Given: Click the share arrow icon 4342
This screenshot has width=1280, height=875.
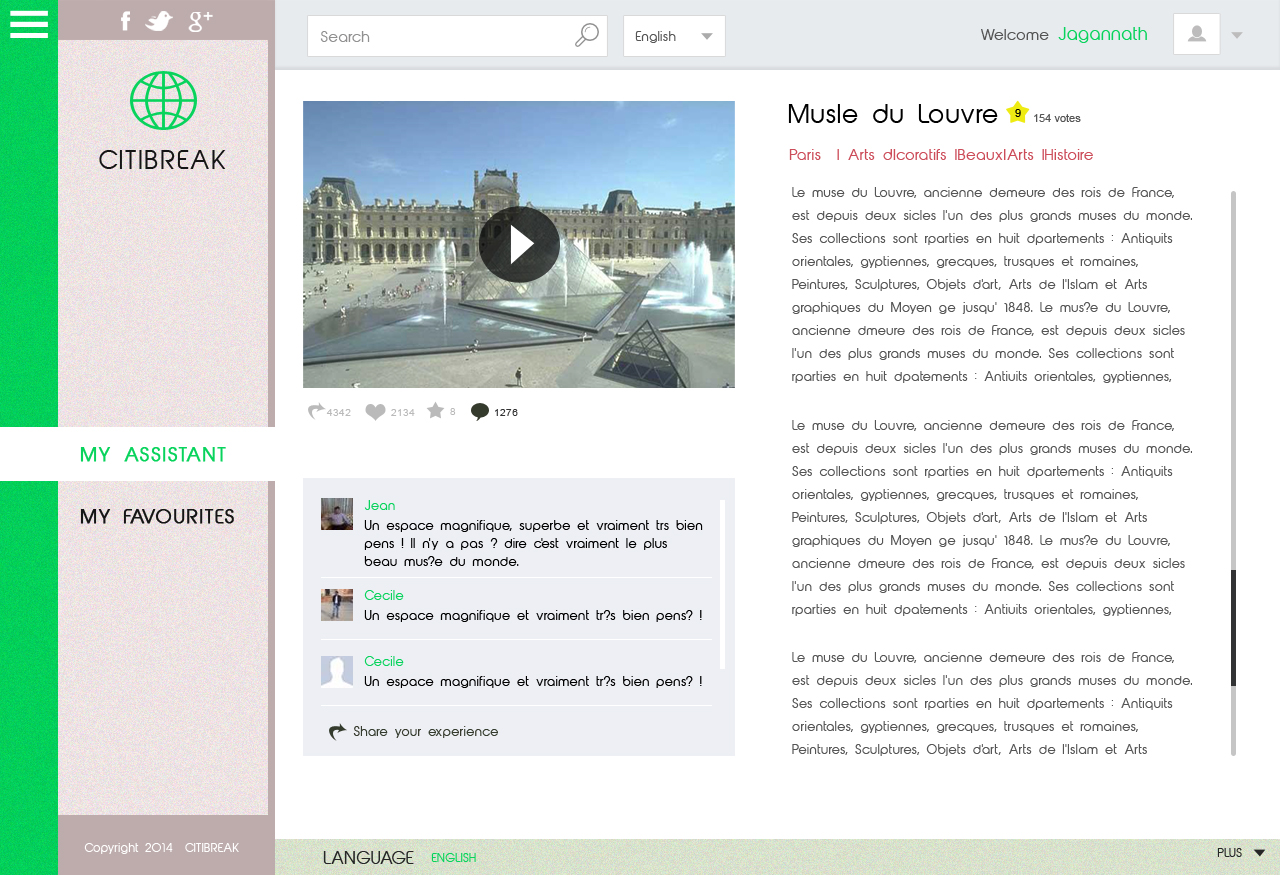Looking at the screenshot, I should coord(316,411).
